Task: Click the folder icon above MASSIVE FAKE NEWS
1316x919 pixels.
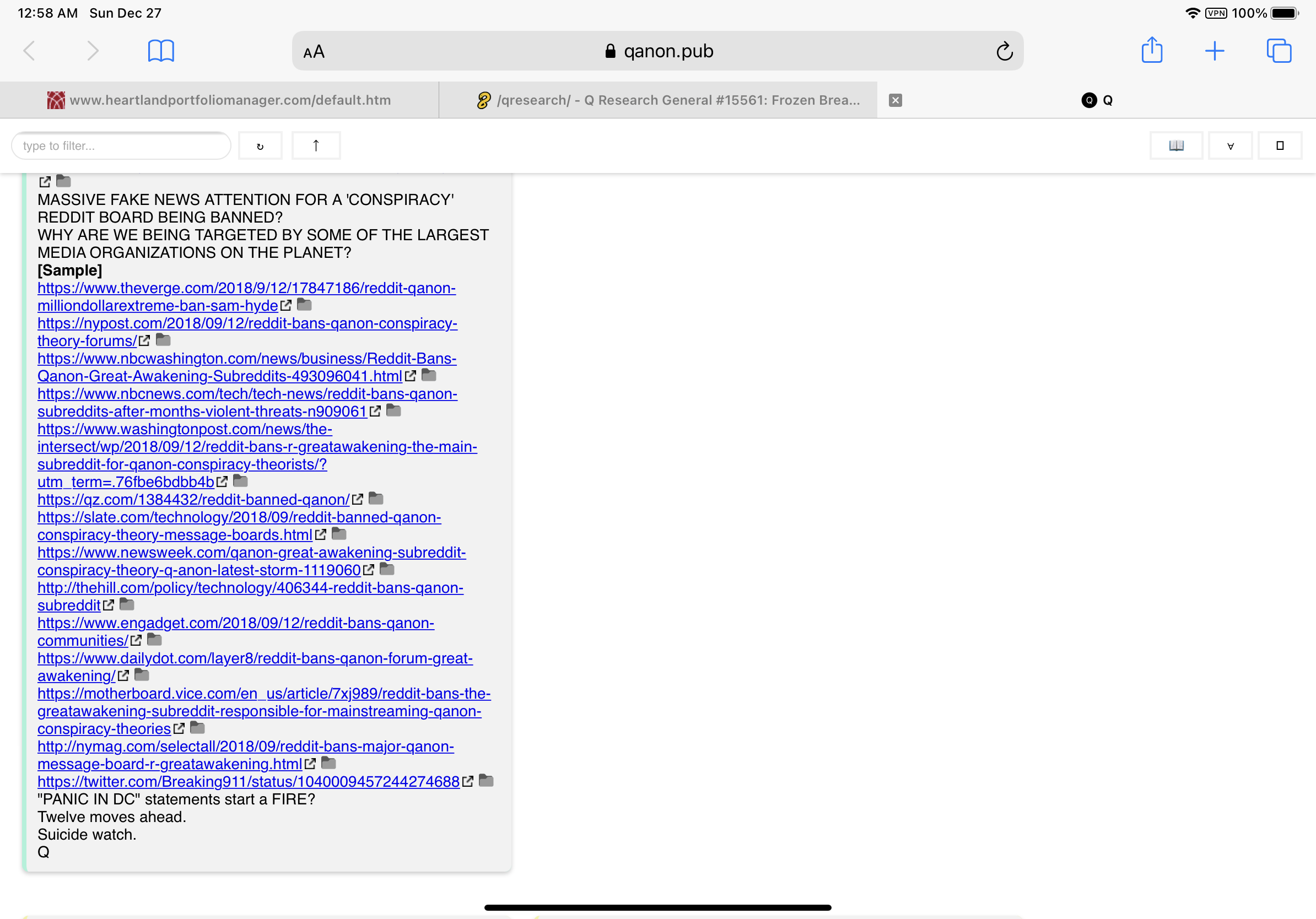Action: click(63, 182)
